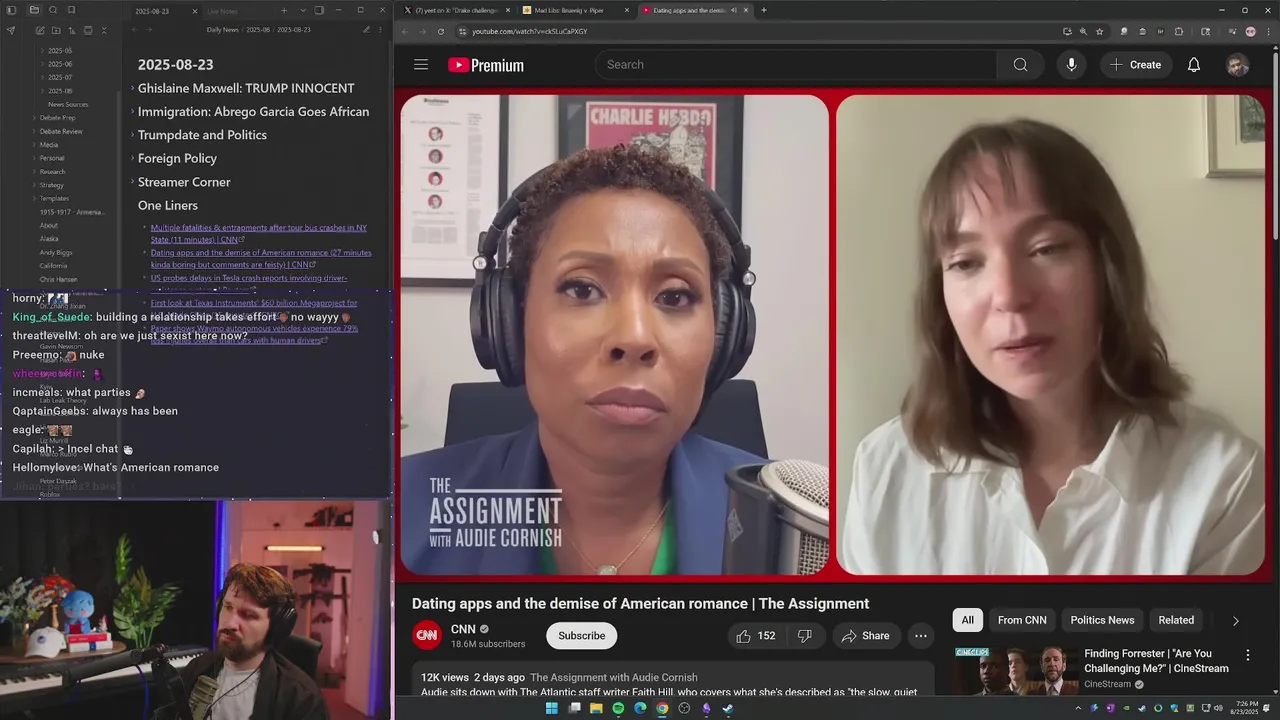
Task: Click YouTube Create button
Action: [x=1135, y=64]
